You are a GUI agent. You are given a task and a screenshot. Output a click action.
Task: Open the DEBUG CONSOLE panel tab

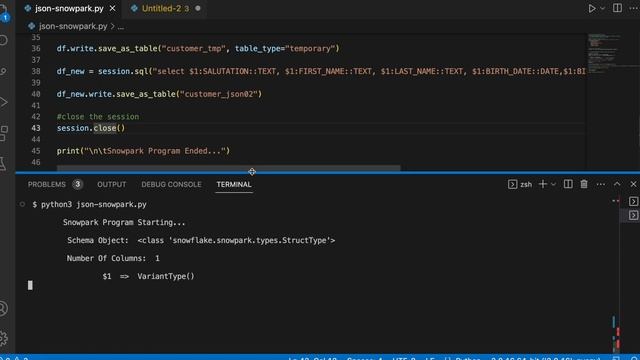tap(171, 184)
